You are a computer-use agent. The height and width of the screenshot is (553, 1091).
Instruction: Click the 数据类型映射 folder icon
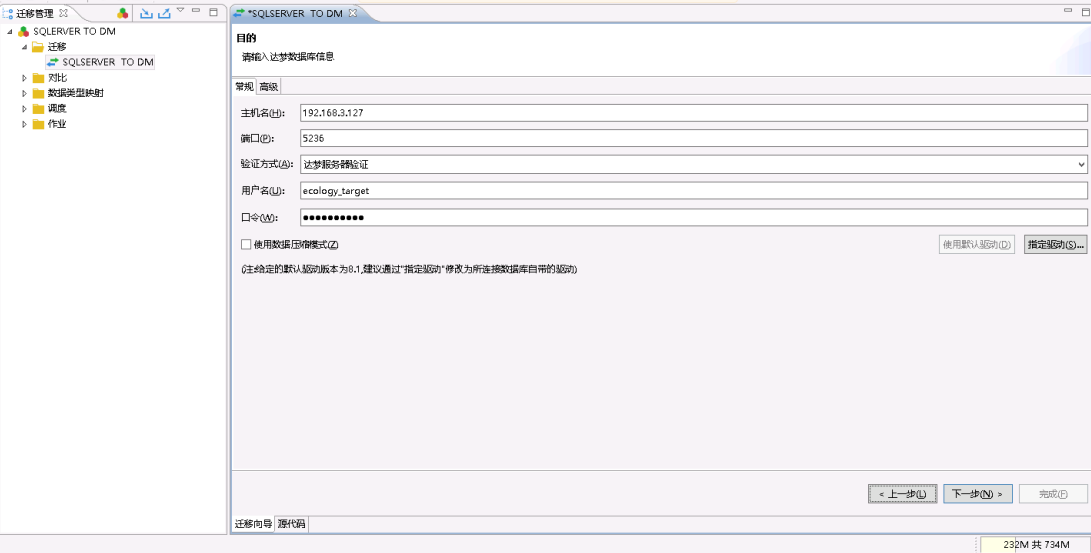(38, 93)
